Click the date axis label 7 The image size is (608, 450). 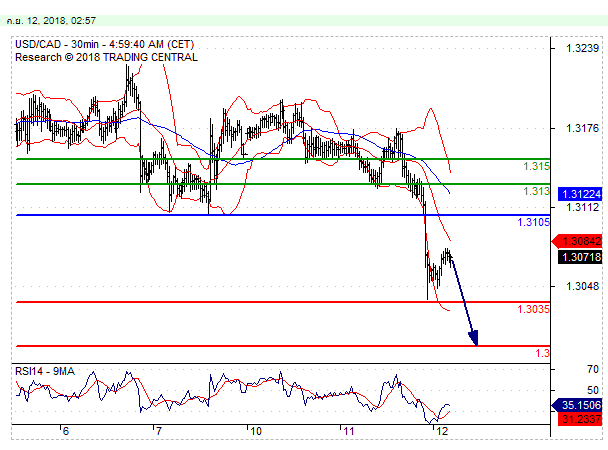coord(158,431)
